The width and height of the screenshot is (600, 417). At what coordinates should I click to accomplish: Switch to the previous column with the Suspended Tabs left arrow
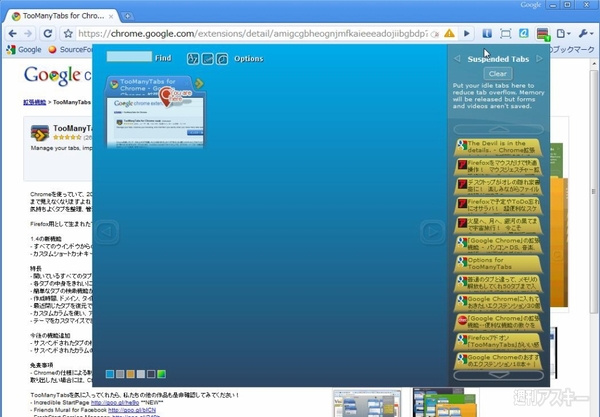tap(457, 59)
